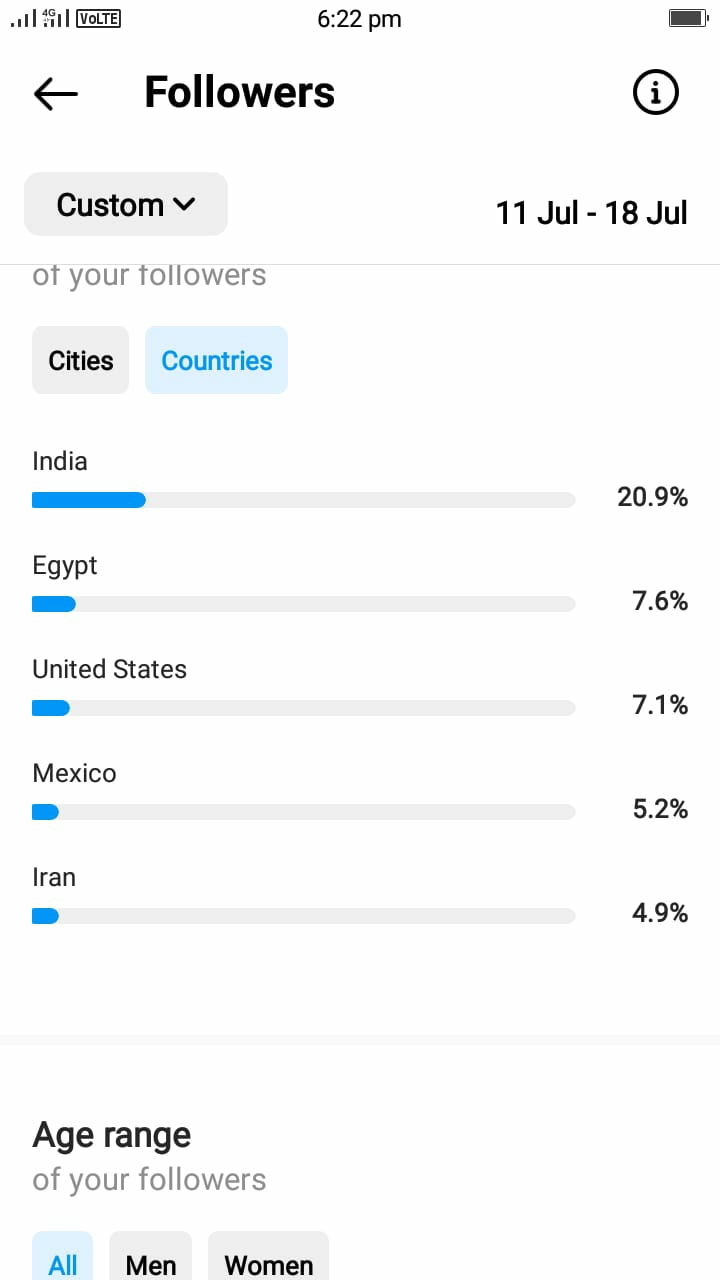The image size is (720, 1280).
Task: Tap the Iran progress bar
Action: (304, 916)
